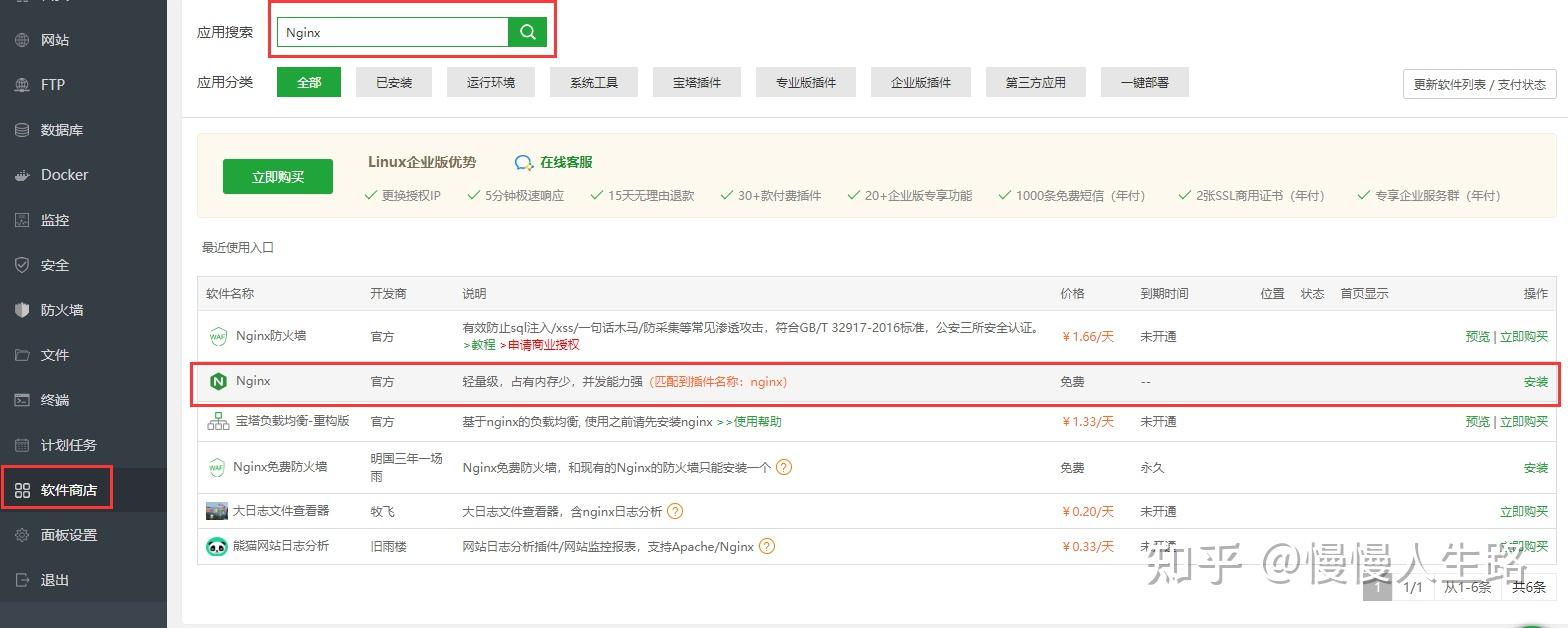The height and width of the screenshot is (628, 1568).
Task: Open Docker in the sidebar
Action: (x=64, y=175)
